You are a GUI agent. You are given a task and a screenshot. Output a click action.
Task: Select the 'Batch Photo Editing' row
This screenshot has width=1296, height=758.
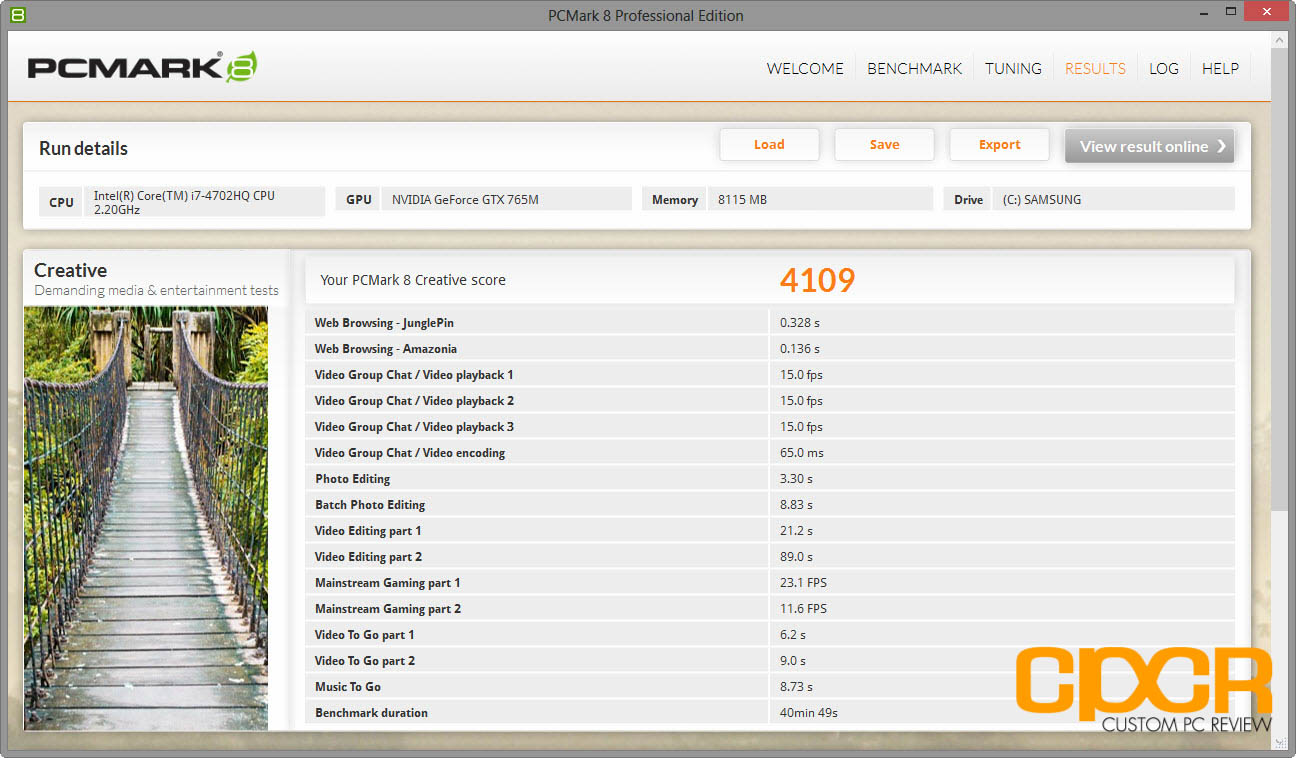pyautogui.click(x=770, y=505)
